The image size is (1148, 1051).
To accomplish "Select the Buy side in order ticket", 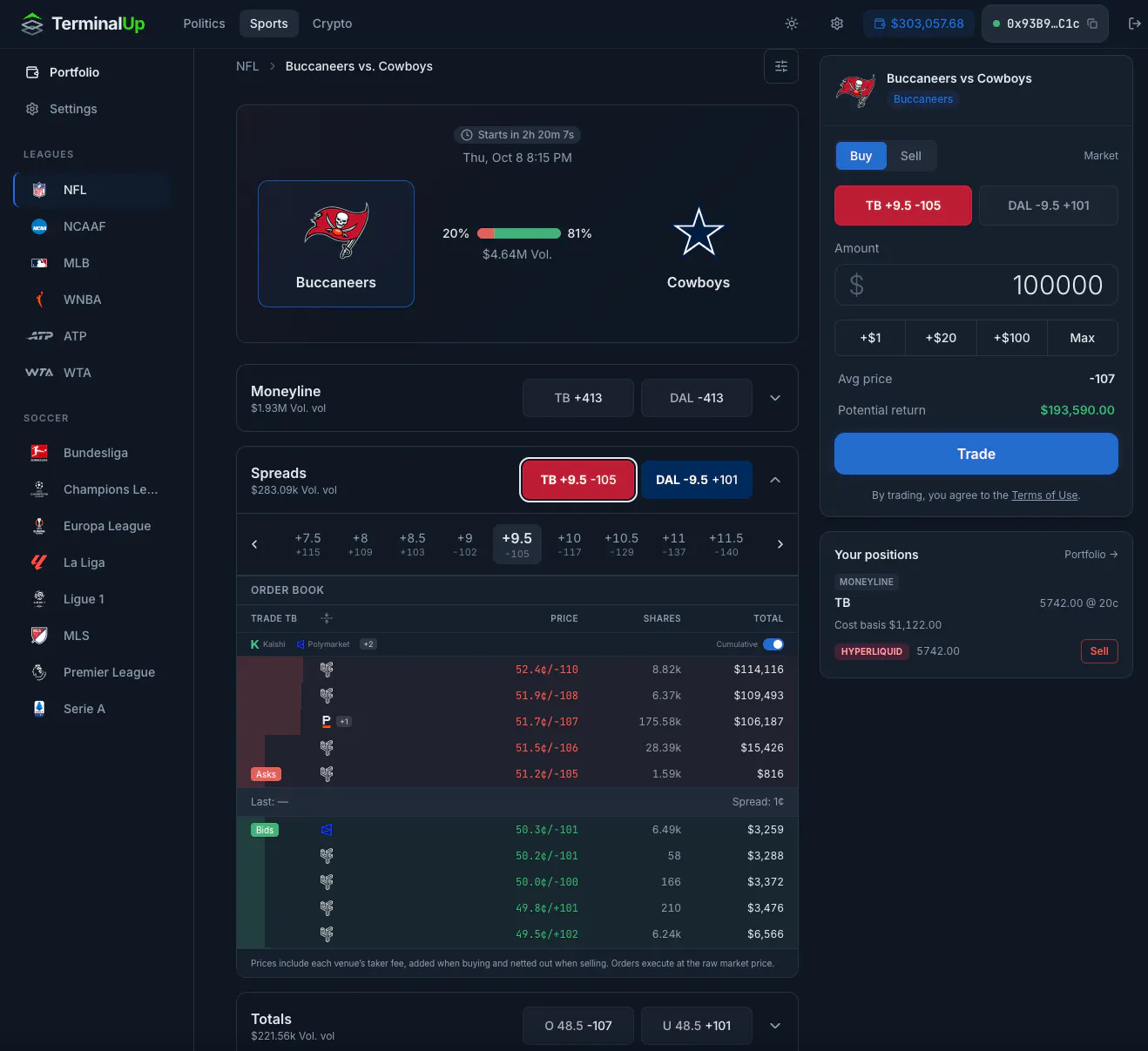I will click(861, 156).
